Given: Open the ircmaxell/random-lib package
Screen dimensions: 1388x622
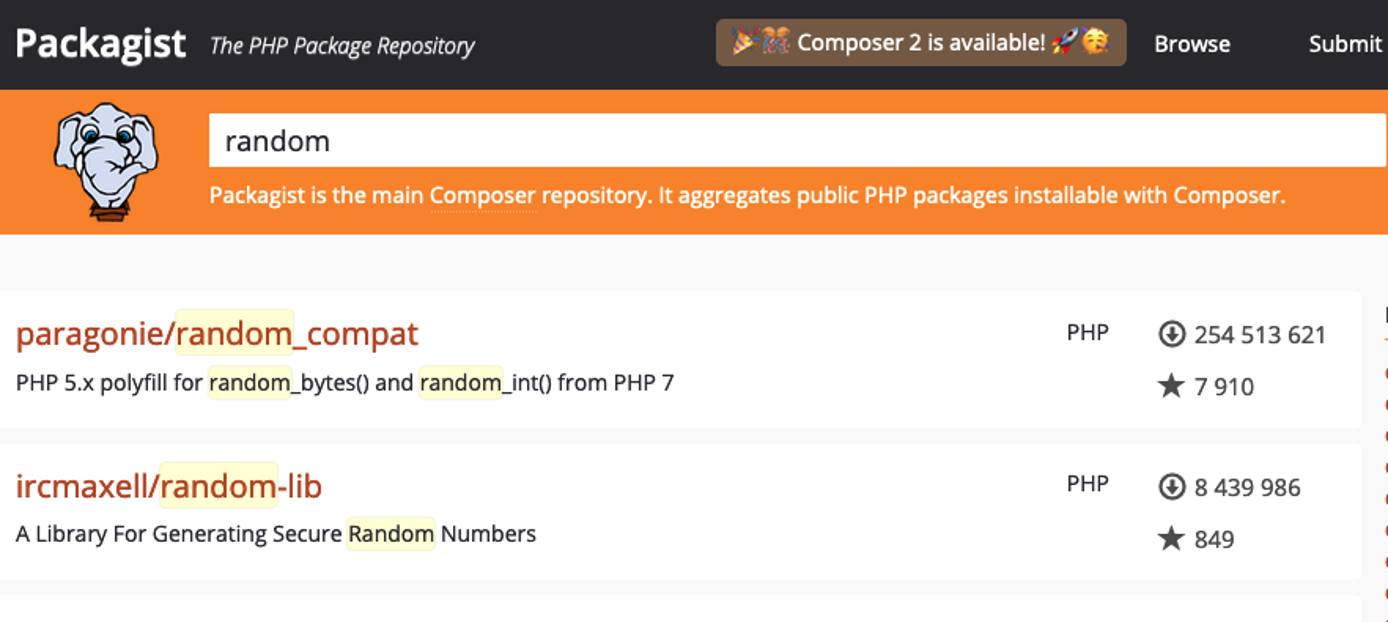Looking at the screenshot, I should pyautogui.click(x=169, y=486).
